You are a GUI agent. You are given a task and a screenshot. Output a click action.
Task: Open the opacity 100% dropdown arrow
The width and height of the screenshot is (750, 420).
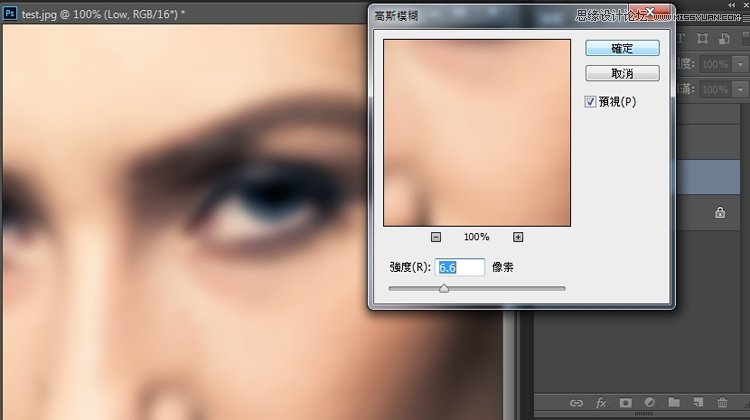click(x=740, y=64)
